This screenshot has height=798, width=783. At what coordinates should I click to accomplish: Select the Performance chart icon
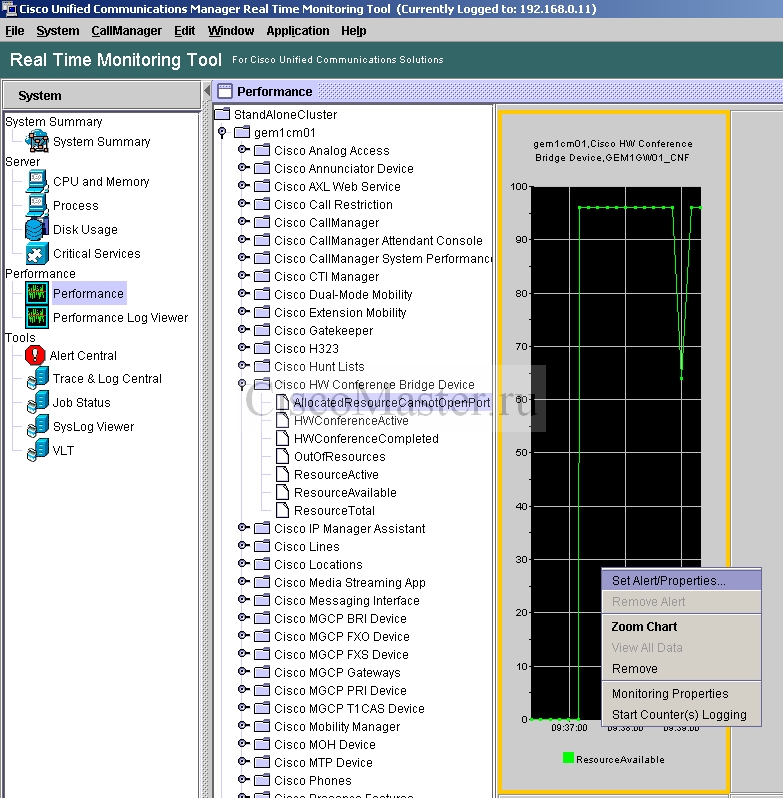pyautogui.click(x=37, y=294)
